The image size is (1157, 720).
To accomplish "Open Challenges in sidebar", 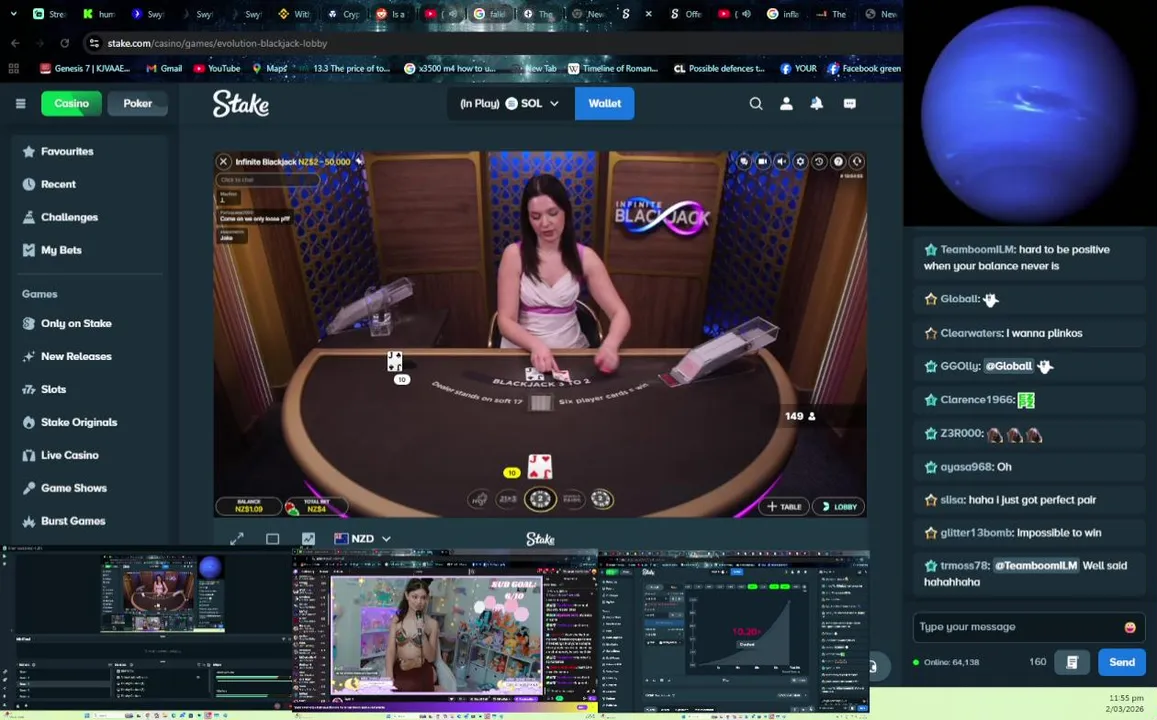I will tap(89, 217).
